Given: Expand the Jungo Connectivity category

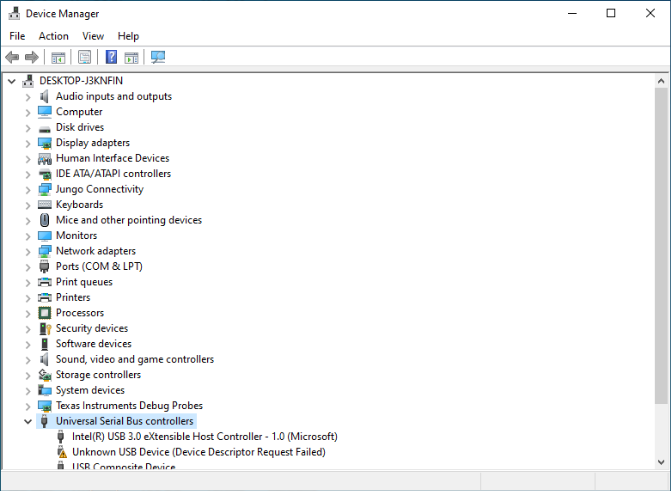Looking at the screenshot, I should (x=28, y=190).
